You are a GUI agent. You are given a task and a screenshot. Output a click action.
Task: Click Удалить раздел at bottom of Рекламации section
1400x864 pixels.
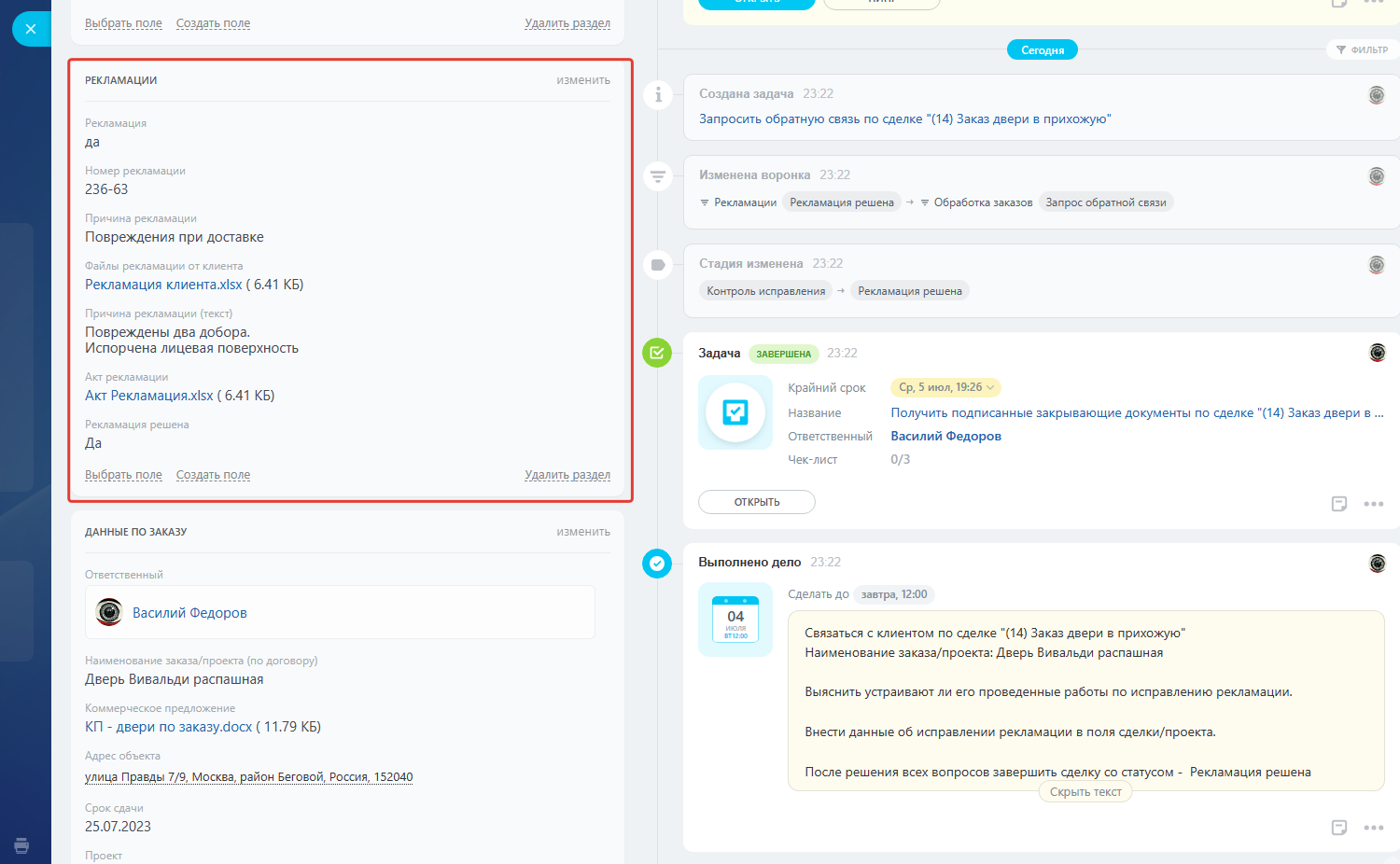(x=567, y=475)
